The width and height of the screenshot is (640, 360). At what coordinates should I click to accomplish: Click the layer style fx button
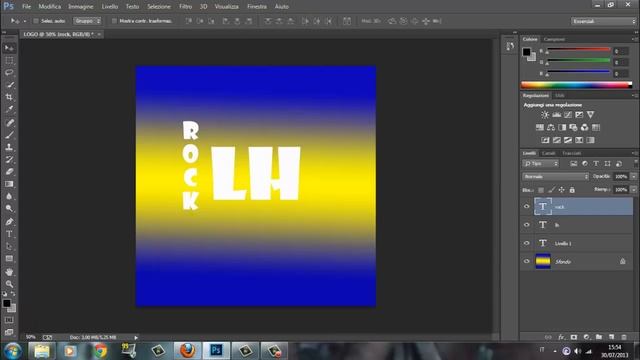click(561, 337)
